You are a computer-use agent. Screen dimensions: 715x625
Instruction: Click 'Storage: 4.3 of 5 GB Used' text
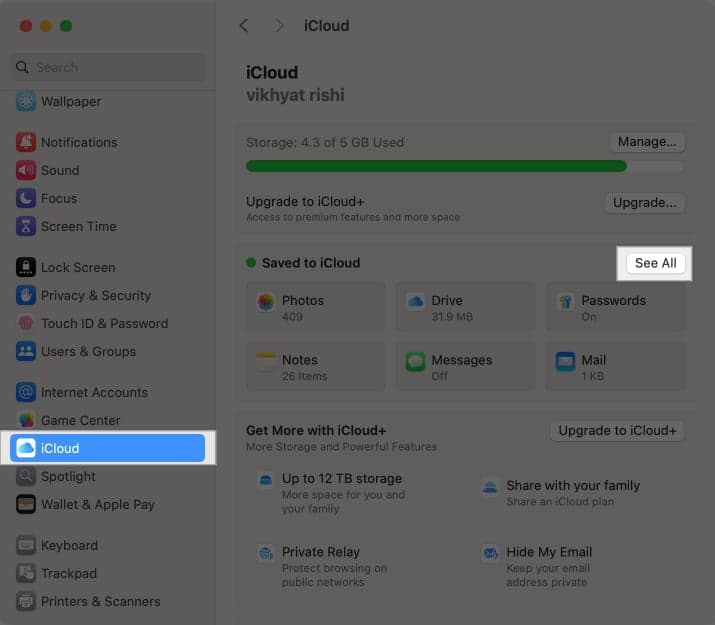click(325, 142)
